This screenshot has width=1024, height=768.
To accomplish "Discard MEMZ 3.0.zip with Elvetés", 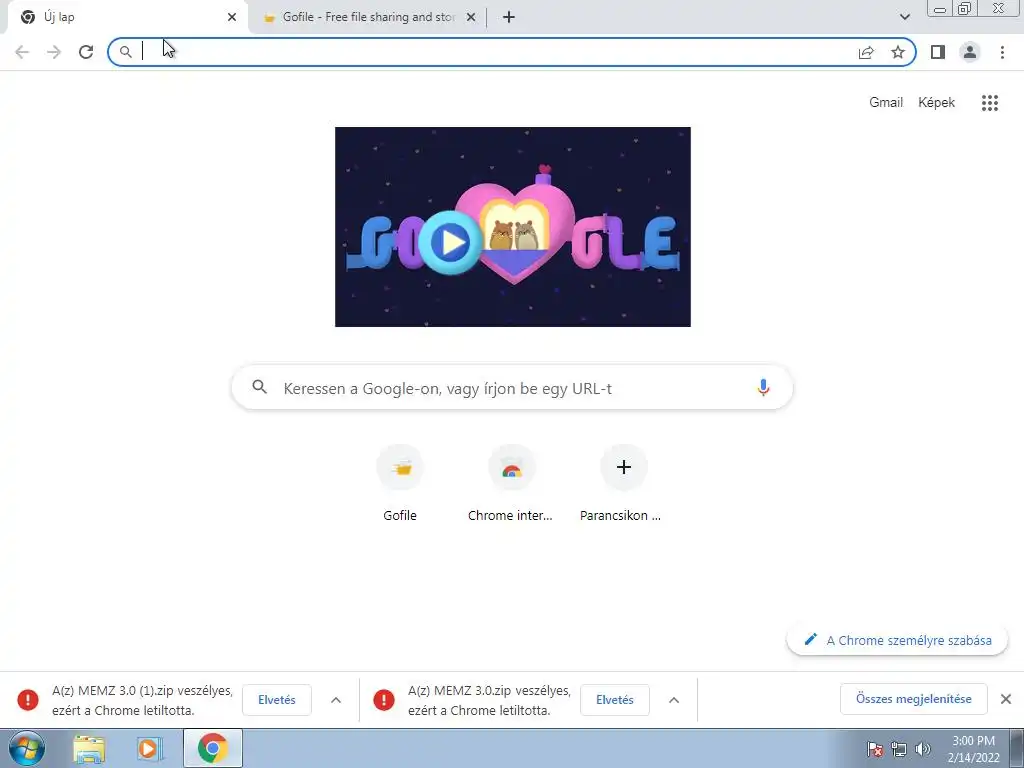I will pyautogui.click(x=615, y=699).
